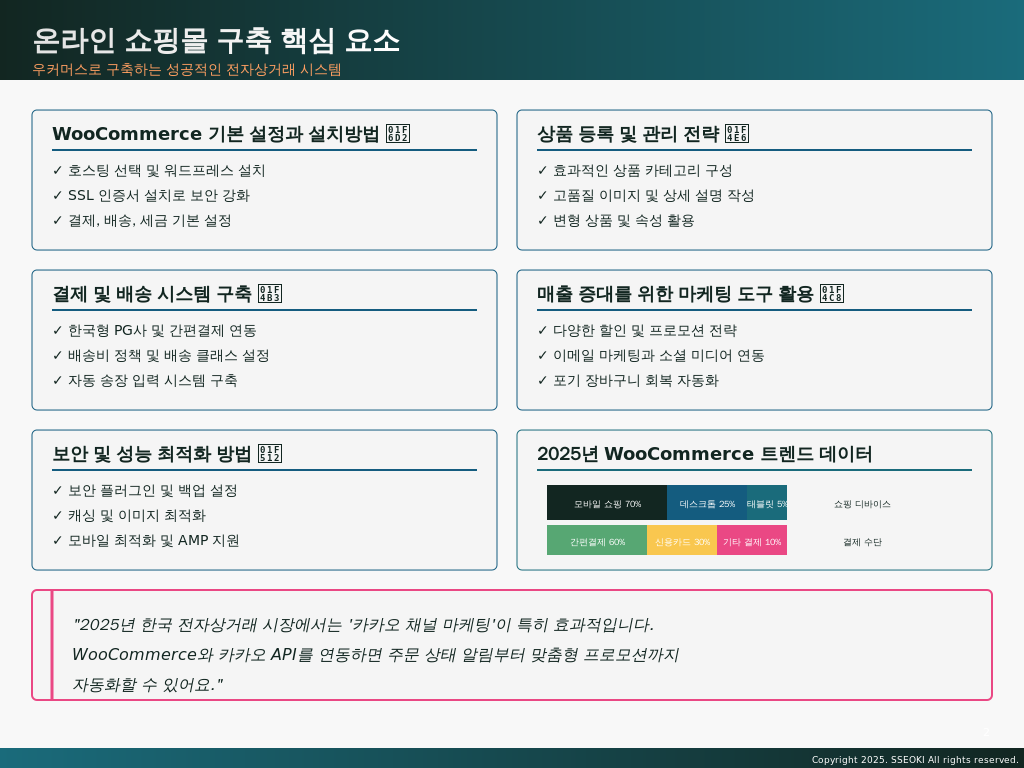Viewport: 1024px width, 768px height.
Task: Click the bullet 호스팅 선택 및 워드프레스 설치
Action: click(159, 170)
